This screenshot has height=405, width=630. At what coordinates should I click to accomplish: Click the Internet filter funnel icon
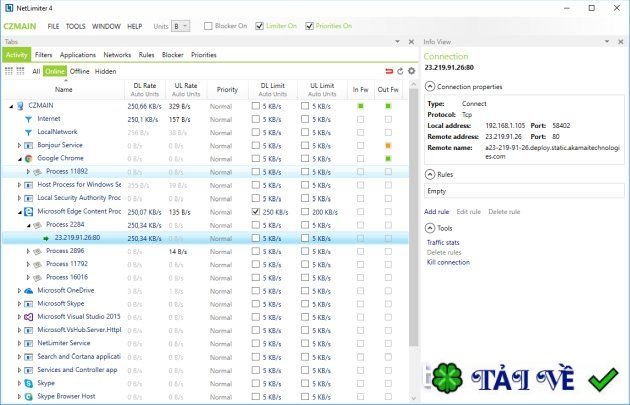click(28, 118)
